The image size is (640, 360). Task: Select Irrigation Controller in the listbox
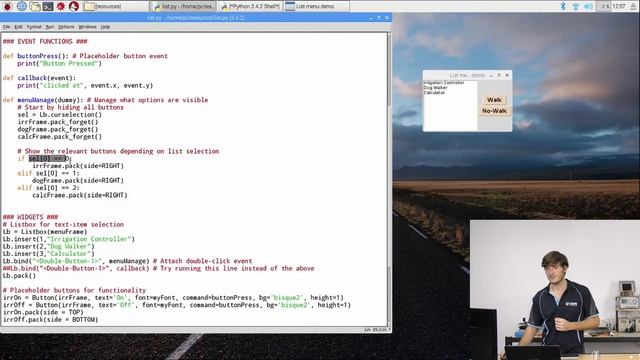[444, 83]
